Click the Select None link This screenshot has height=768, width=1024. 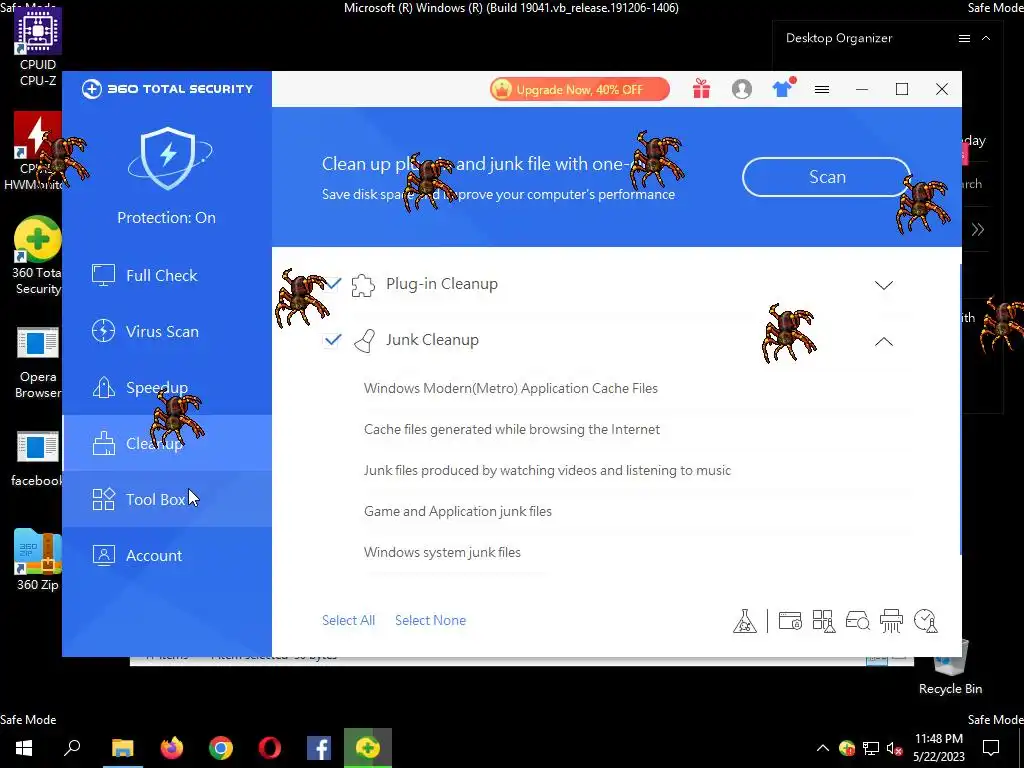click(430, 620)
